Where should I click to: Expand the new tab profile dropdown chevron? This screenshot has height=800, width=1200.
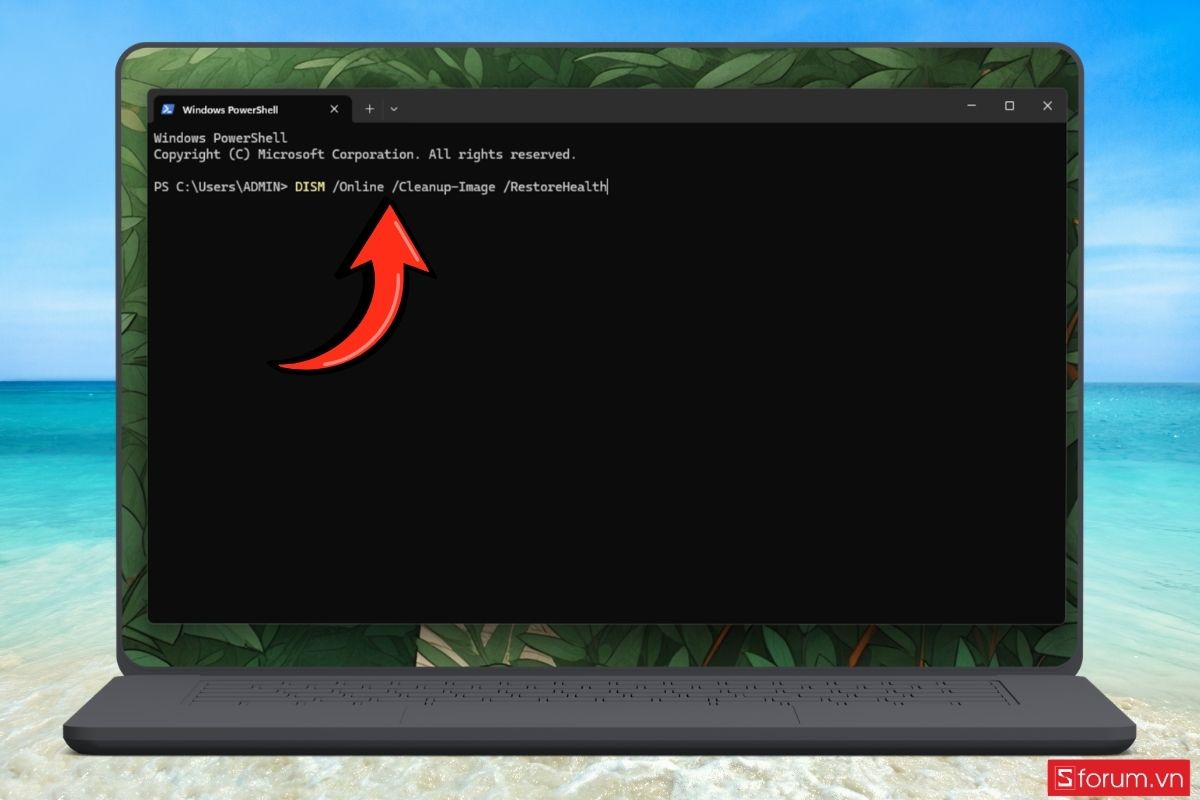point(394,108)
